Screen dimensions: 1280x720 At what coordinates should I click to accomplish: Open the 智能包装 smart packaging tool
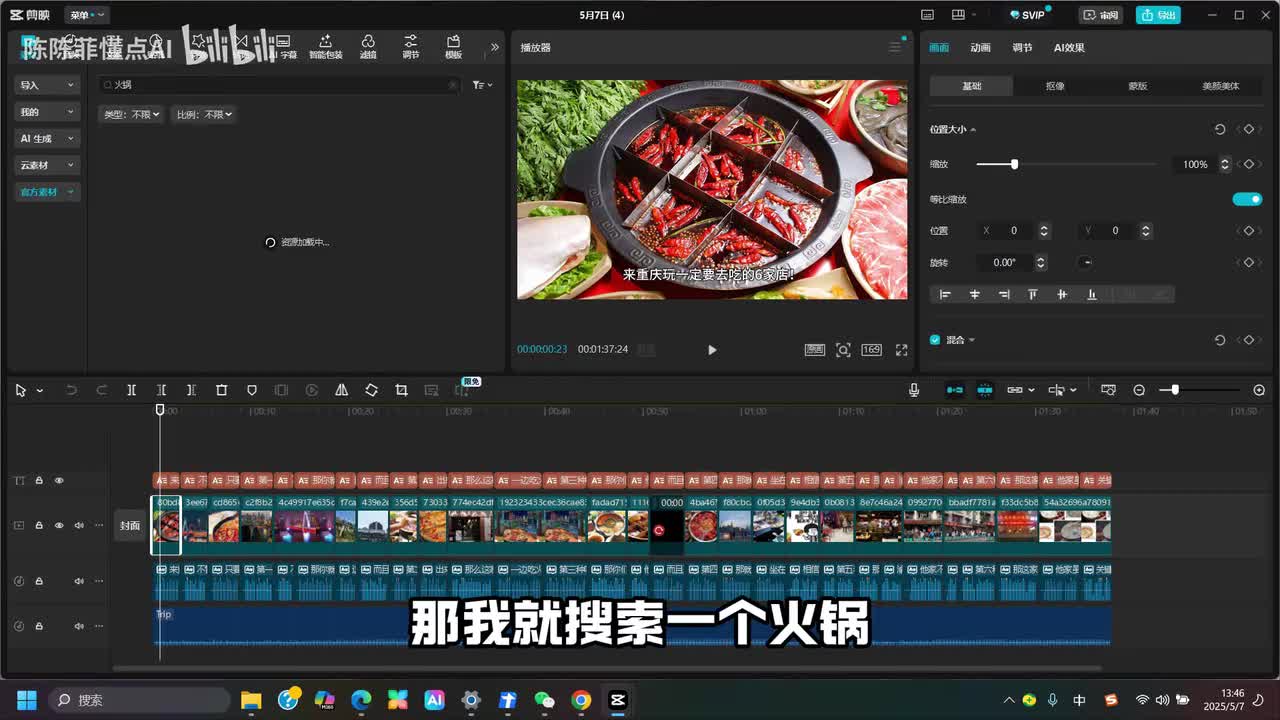click(325, 46)
